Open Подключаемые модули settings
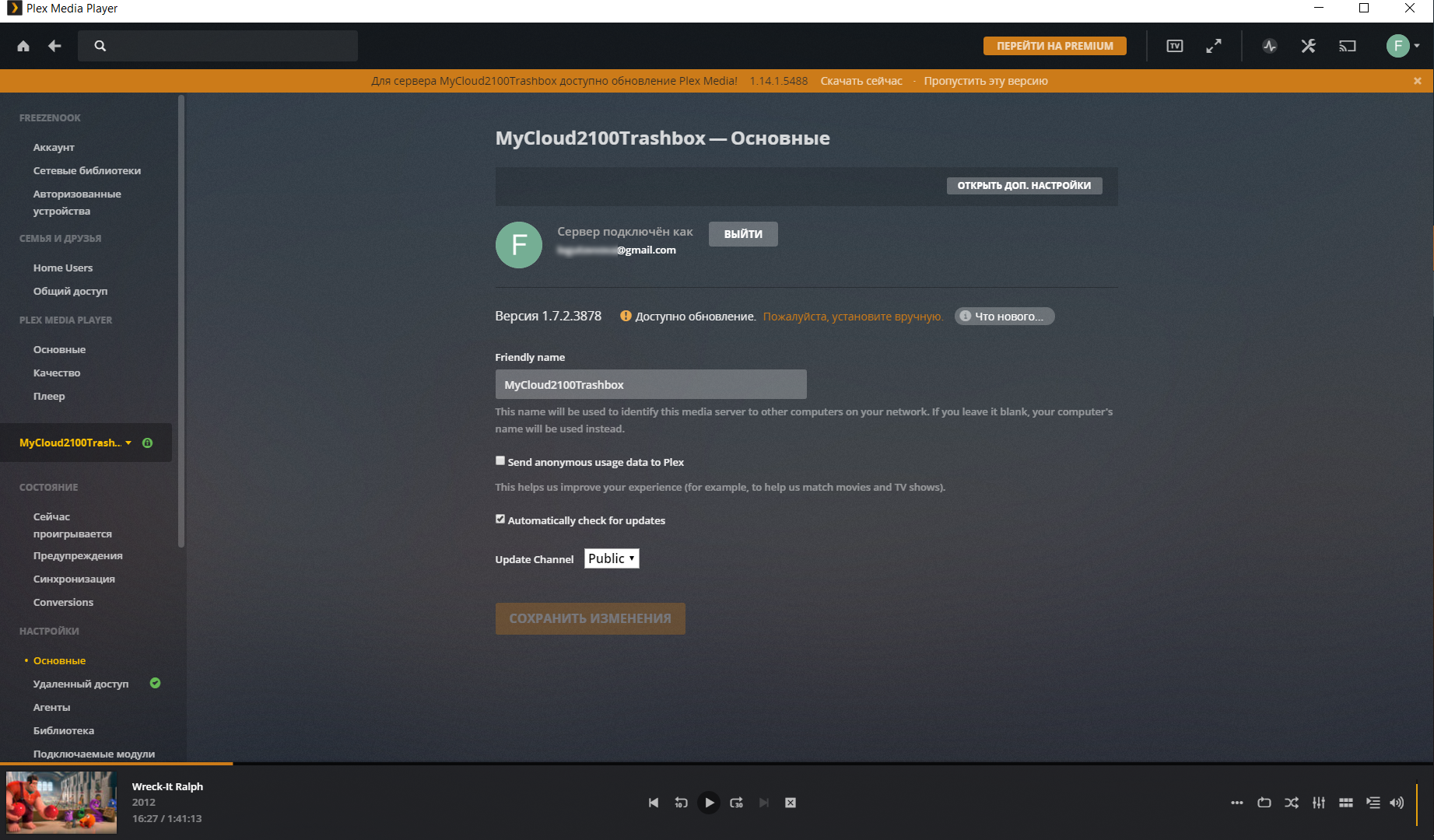1434x840 pixels. [x=94, y=754]
